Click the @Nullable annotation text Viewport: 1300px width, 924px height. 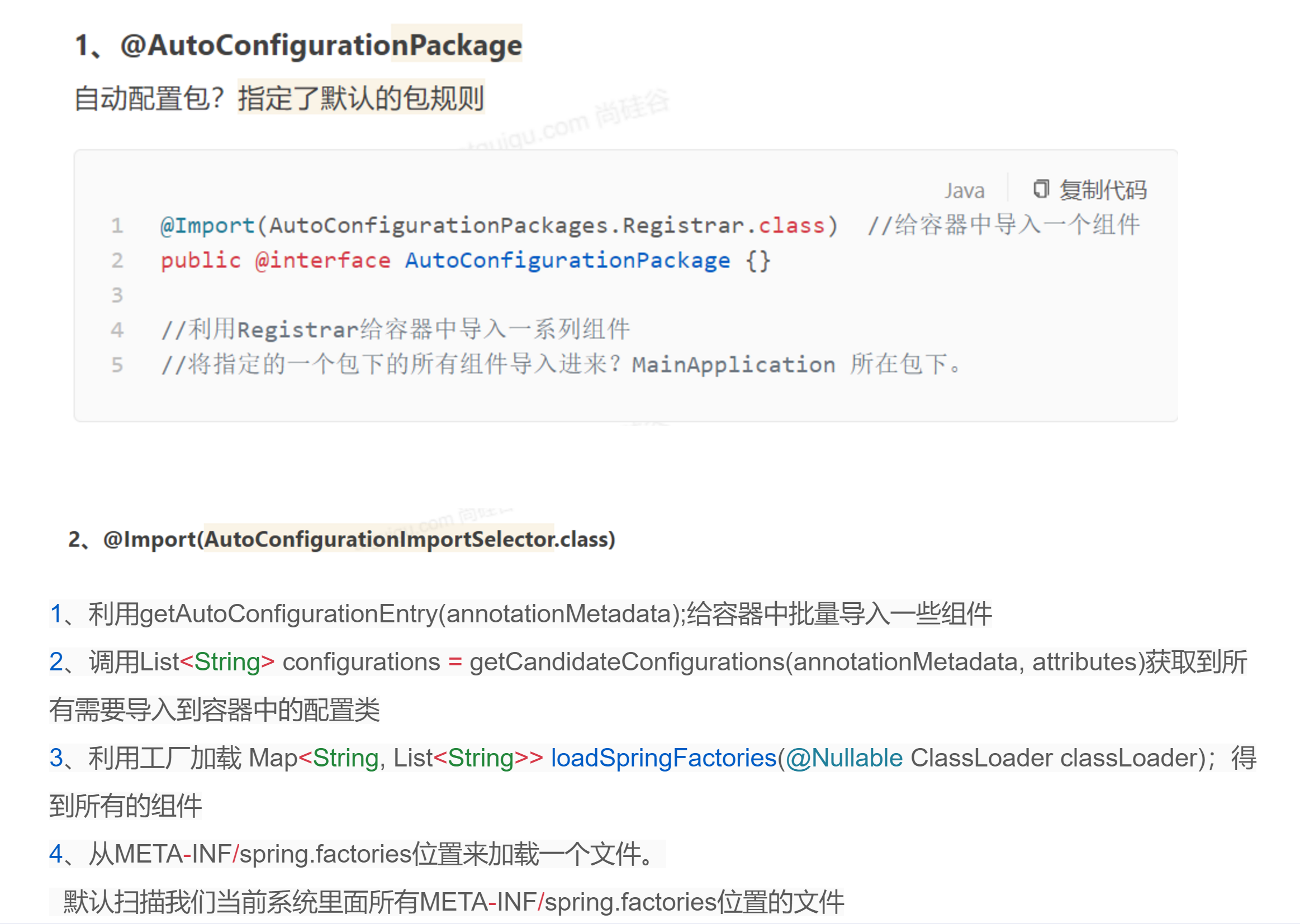coord(844,758)
